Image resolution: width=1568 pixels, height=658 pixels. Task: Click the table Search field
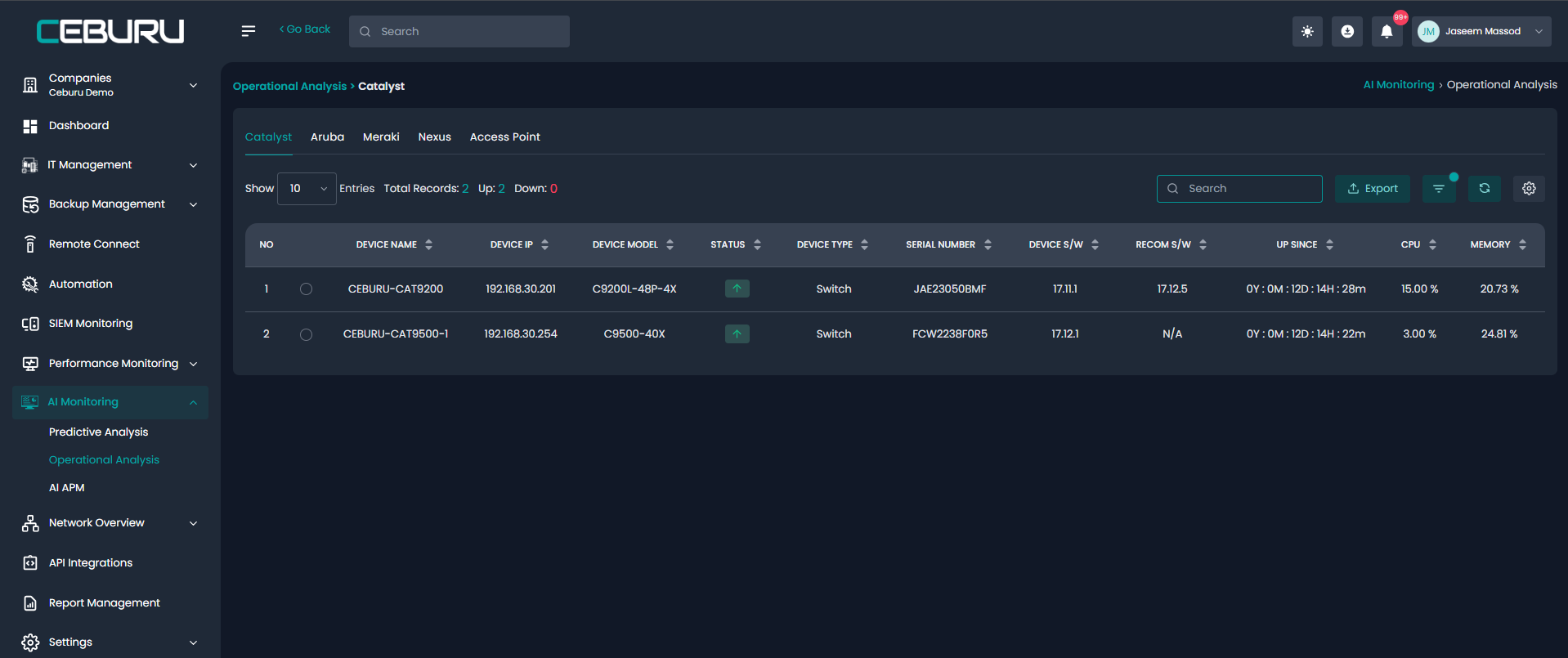(x=1239, y=189)
